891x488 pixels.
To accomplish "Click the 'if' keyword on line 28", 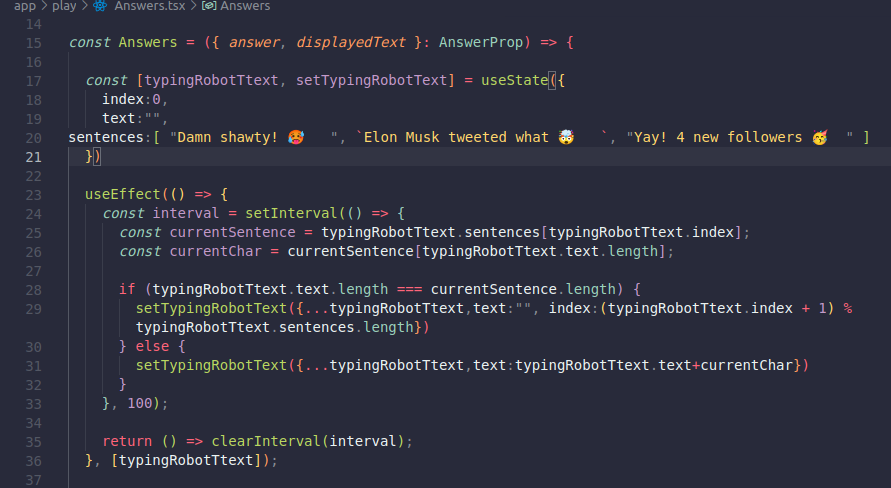I will coord(127,289).
